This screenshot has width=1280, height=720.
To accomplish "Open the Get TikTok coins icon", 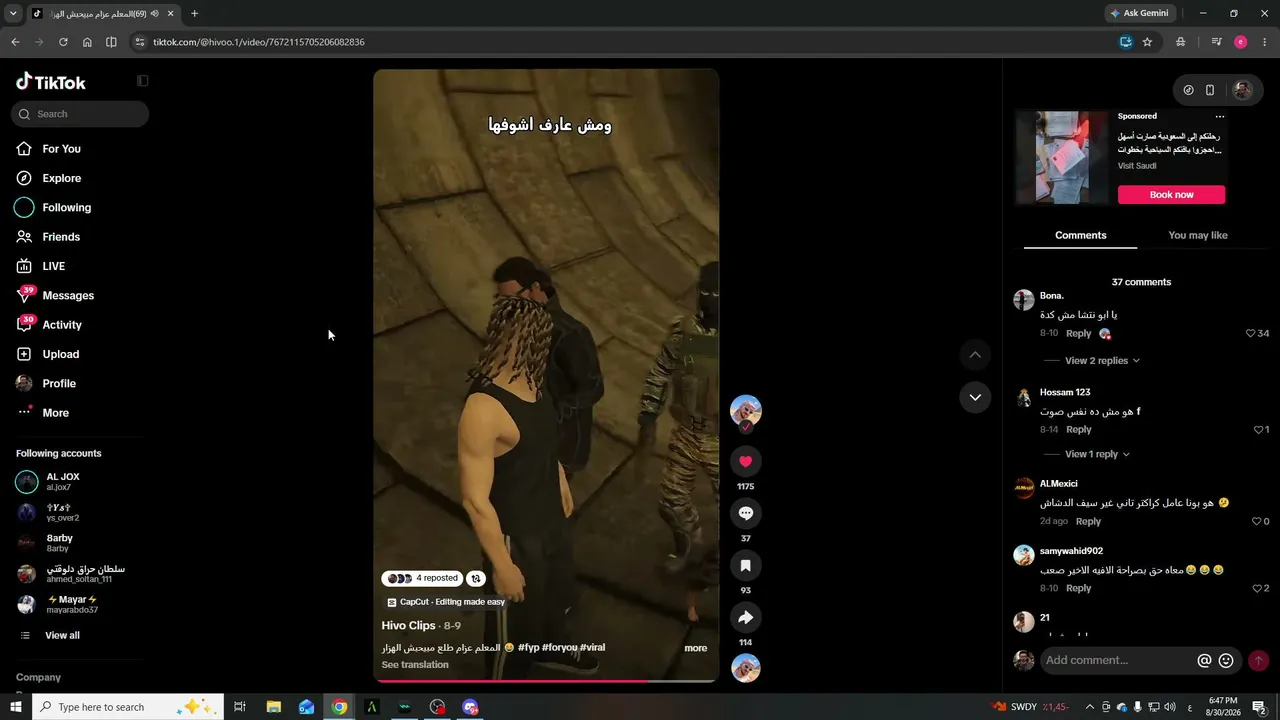I will click(1188, 90).
